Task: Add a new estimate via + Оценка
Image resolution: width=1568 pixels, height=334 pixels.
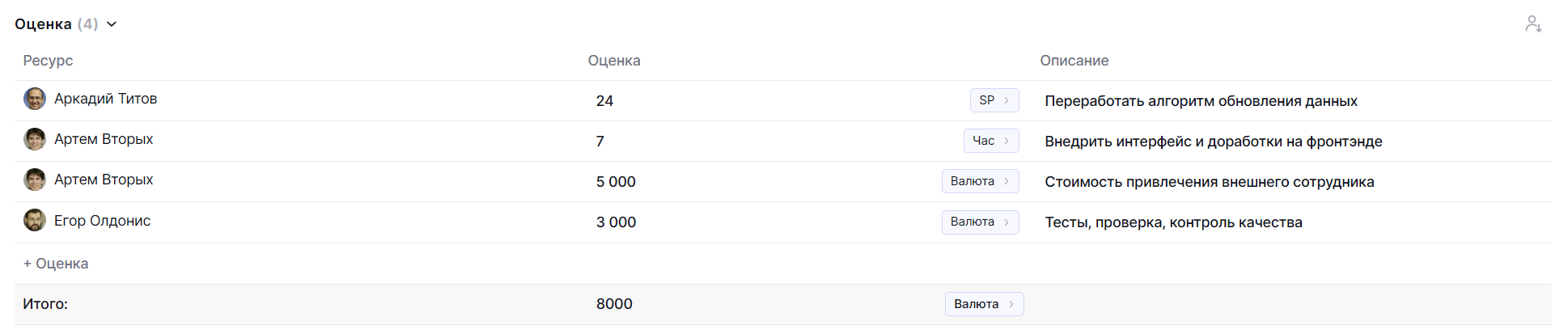Action: coord(56,264)
